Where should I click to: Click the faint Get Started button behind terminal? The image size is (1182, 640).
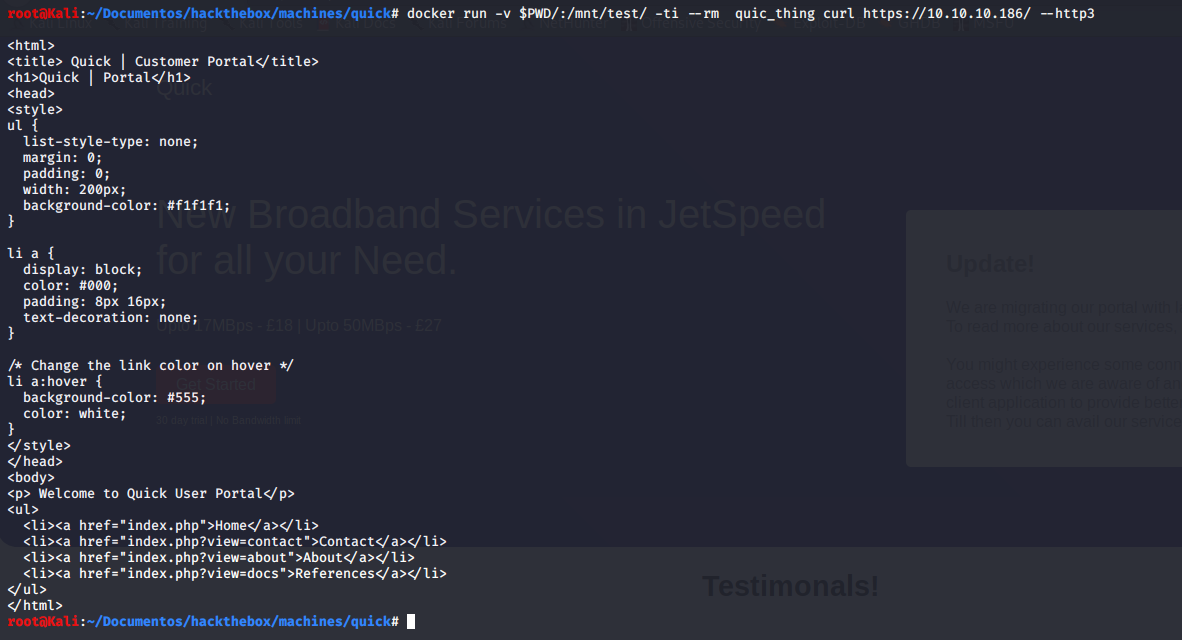click(216, 384)
